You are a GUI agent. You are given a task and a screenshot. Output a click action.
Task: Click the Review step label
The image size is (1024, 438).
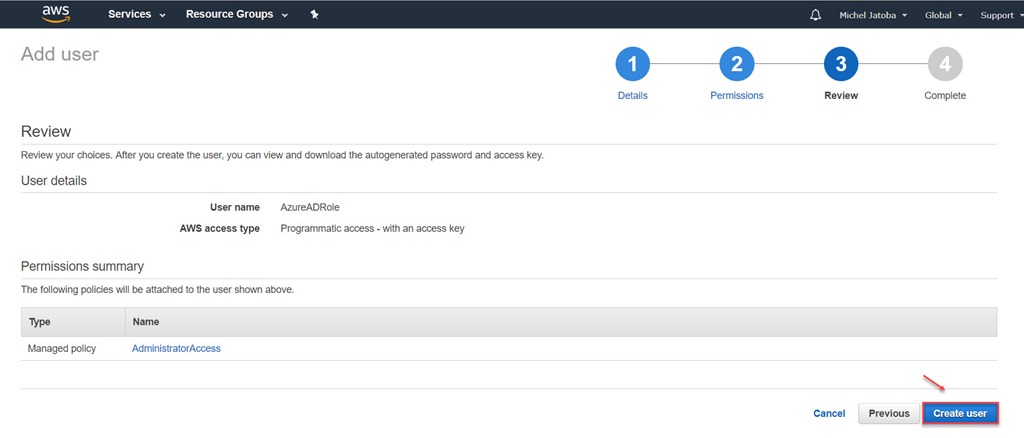[841, 95]
